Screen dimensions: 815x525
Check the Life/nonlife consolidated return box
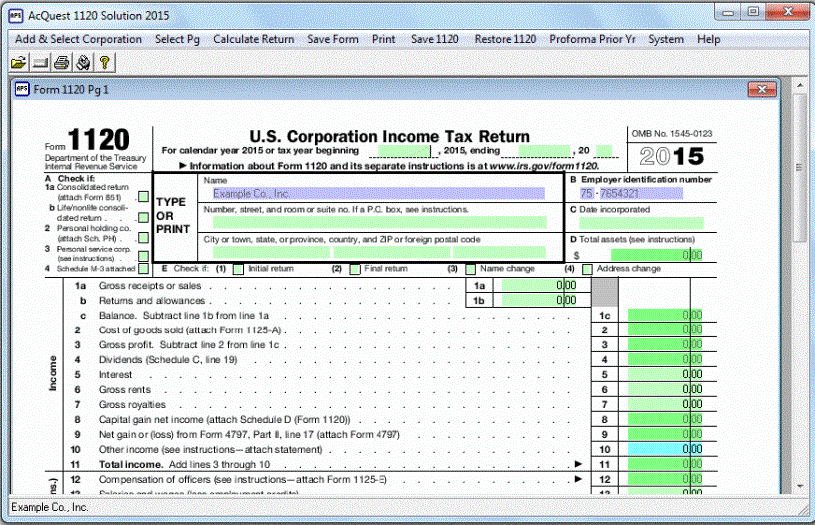pos(143,217)
